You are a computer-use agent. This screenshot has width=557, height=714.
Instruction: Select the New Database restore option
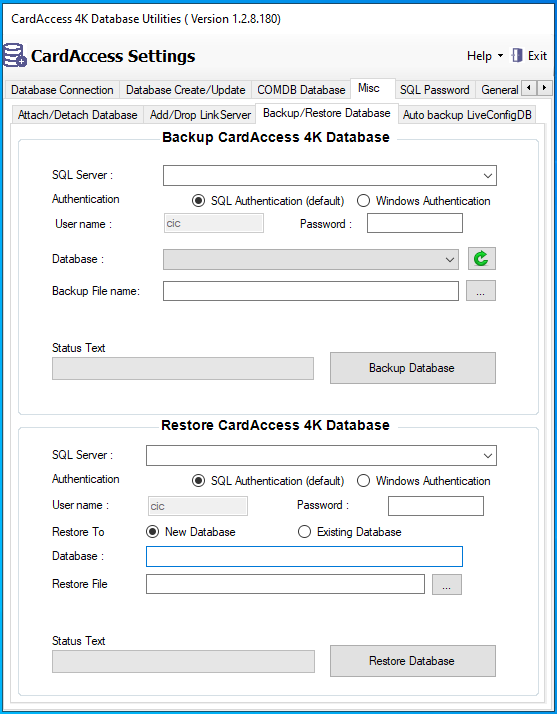click(x=190, y=532)
